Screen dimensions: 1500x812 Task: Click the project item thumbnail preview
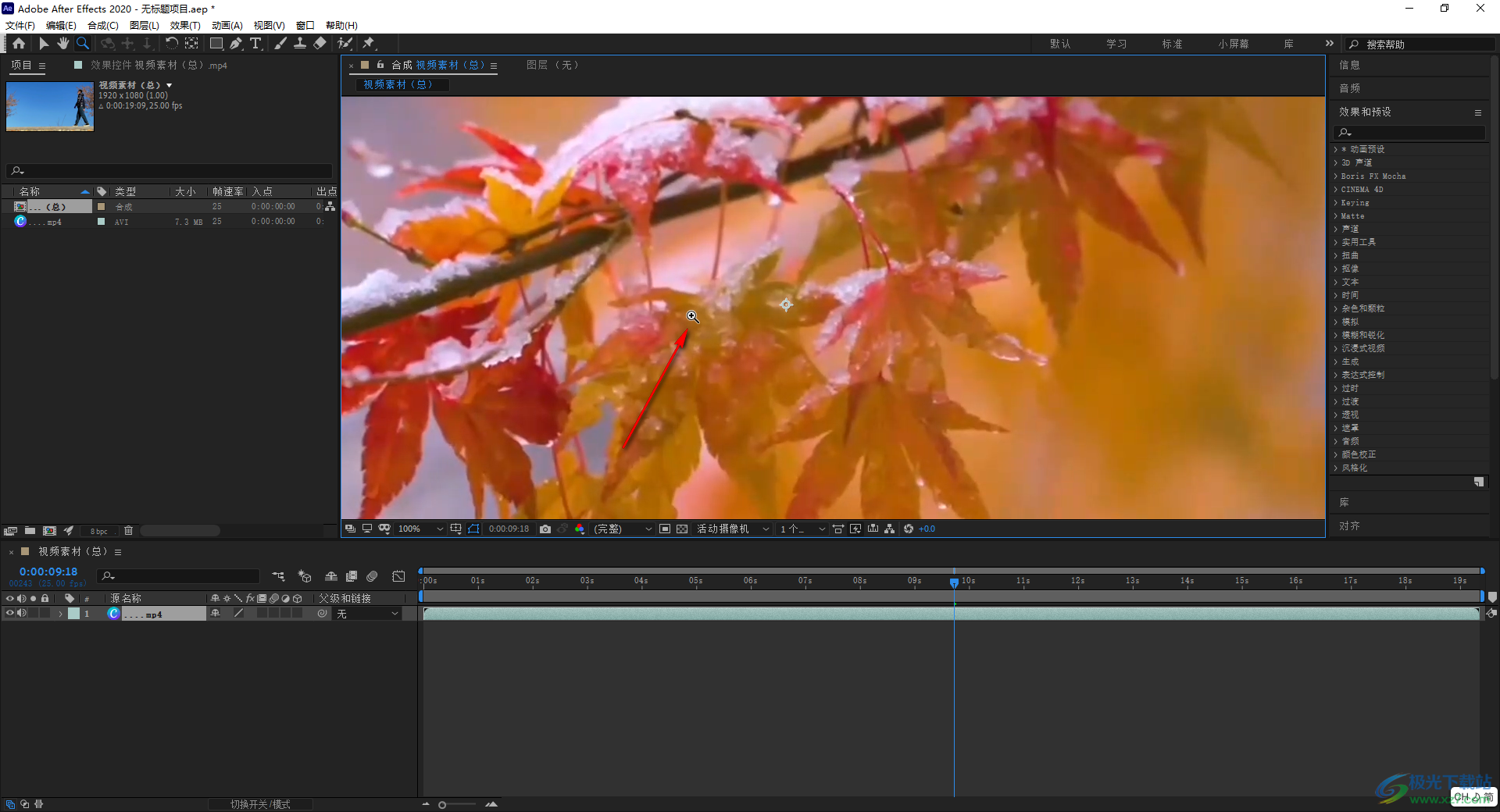pyautogui.click(x=50, y=106)
